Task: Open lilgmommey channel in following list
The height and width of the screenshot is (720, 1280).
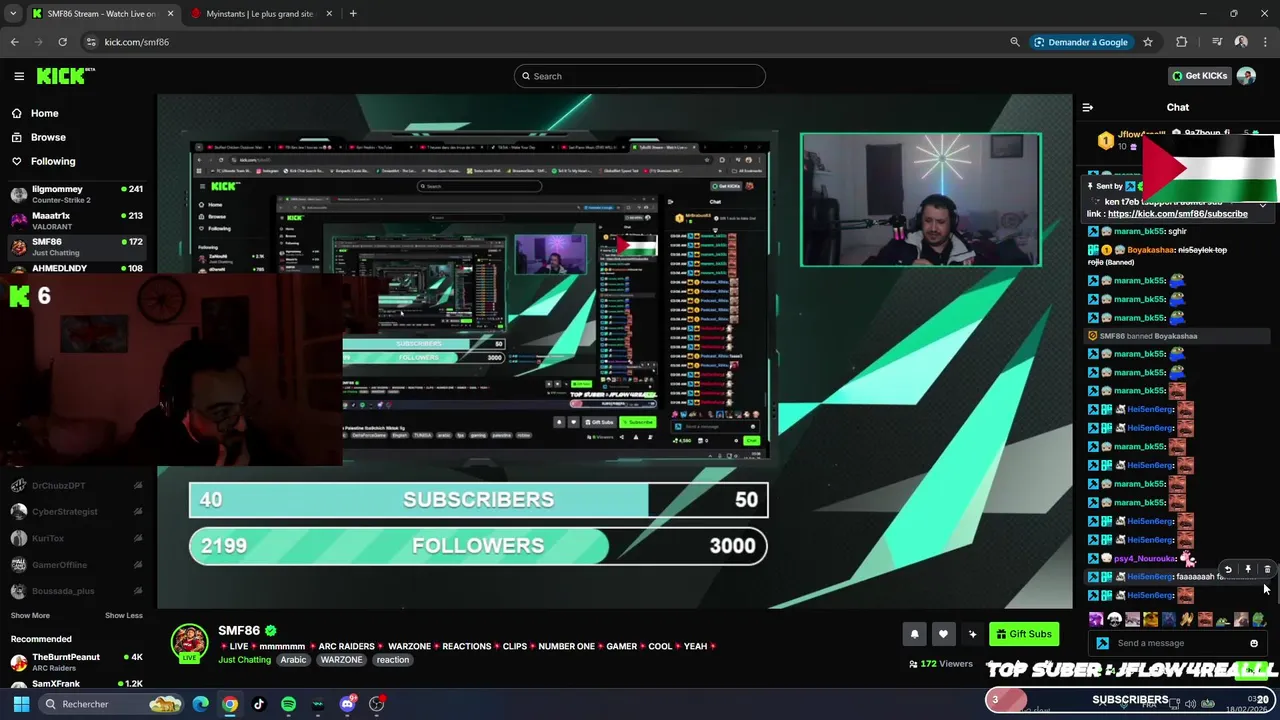Action: [x=78, y=194]
